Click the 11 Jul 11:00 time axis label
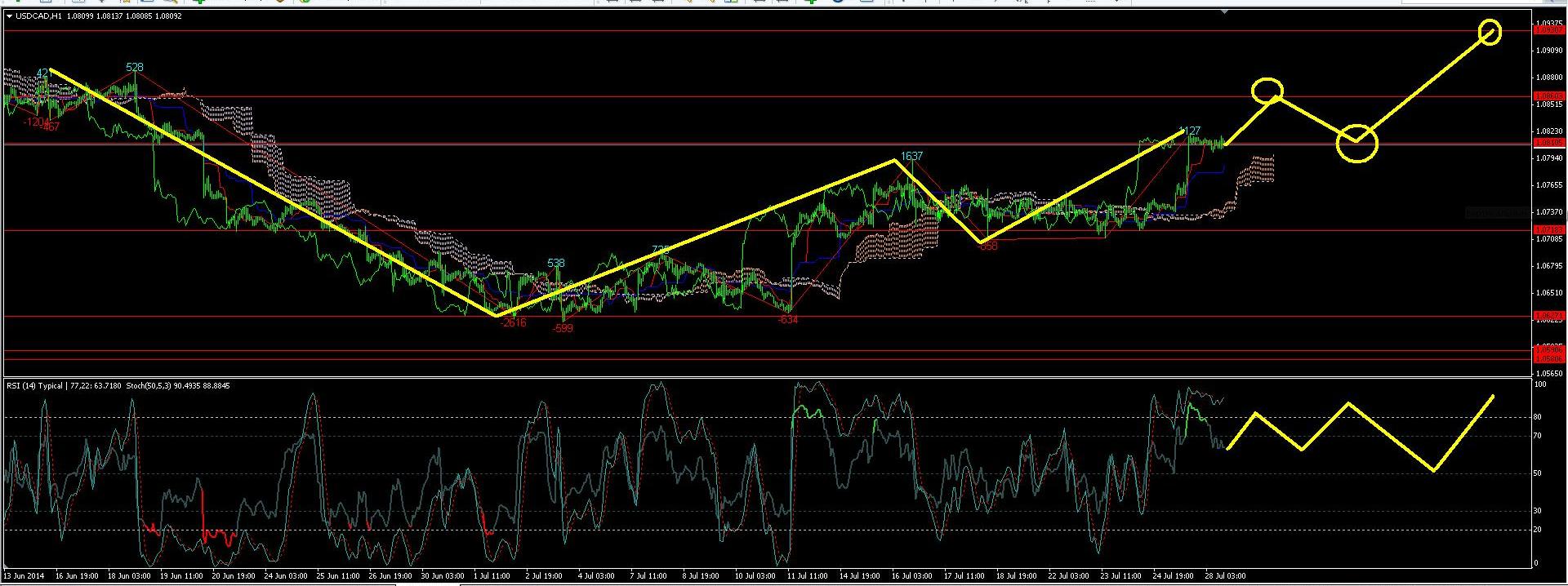1568x586 pixels. 806,576
